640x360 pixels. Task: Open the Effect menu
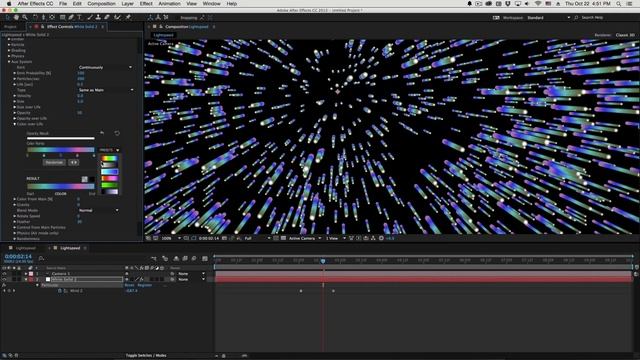146,4
